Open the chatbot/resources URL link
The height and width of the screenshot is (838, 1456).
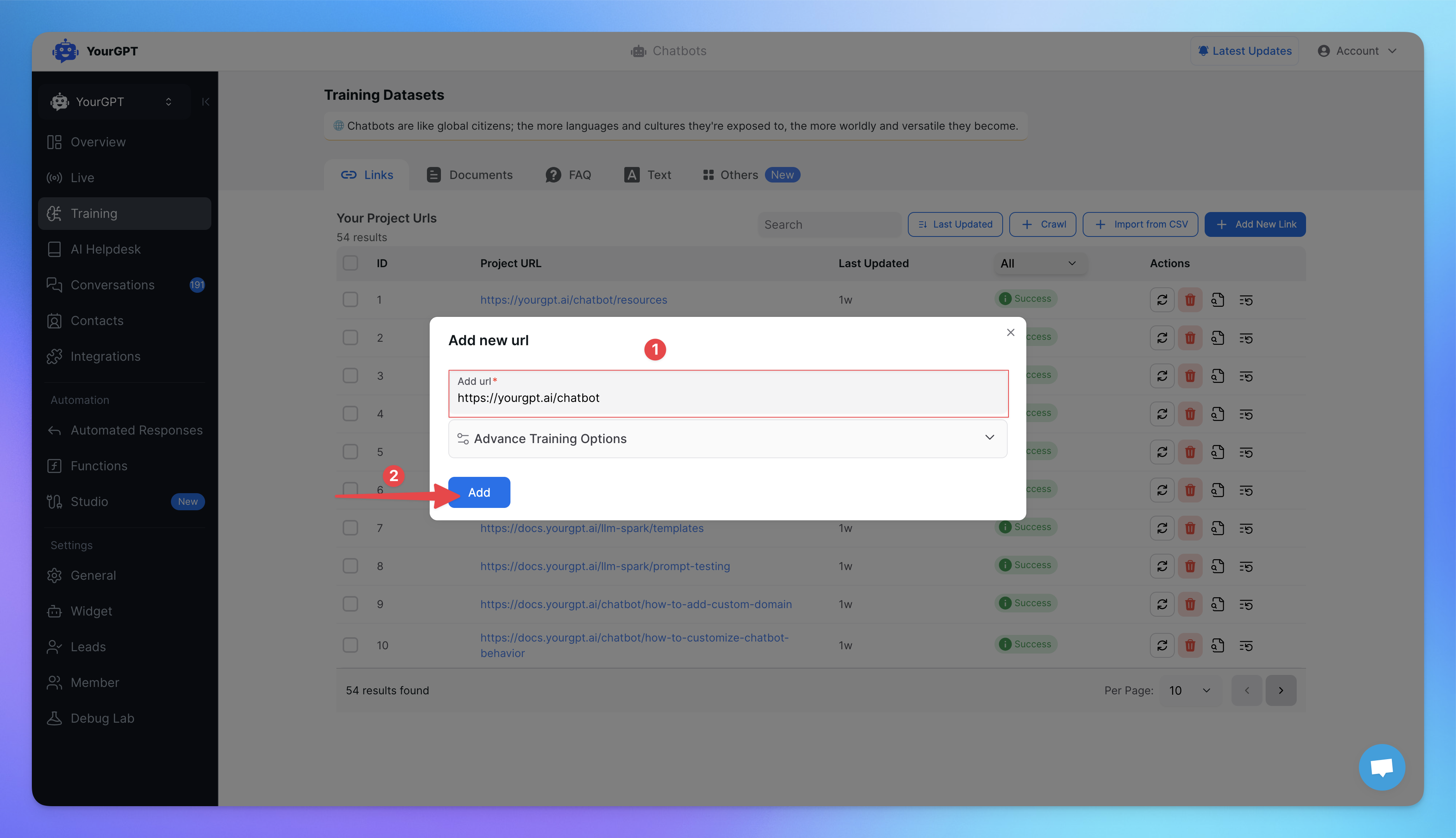coord(573,300)
